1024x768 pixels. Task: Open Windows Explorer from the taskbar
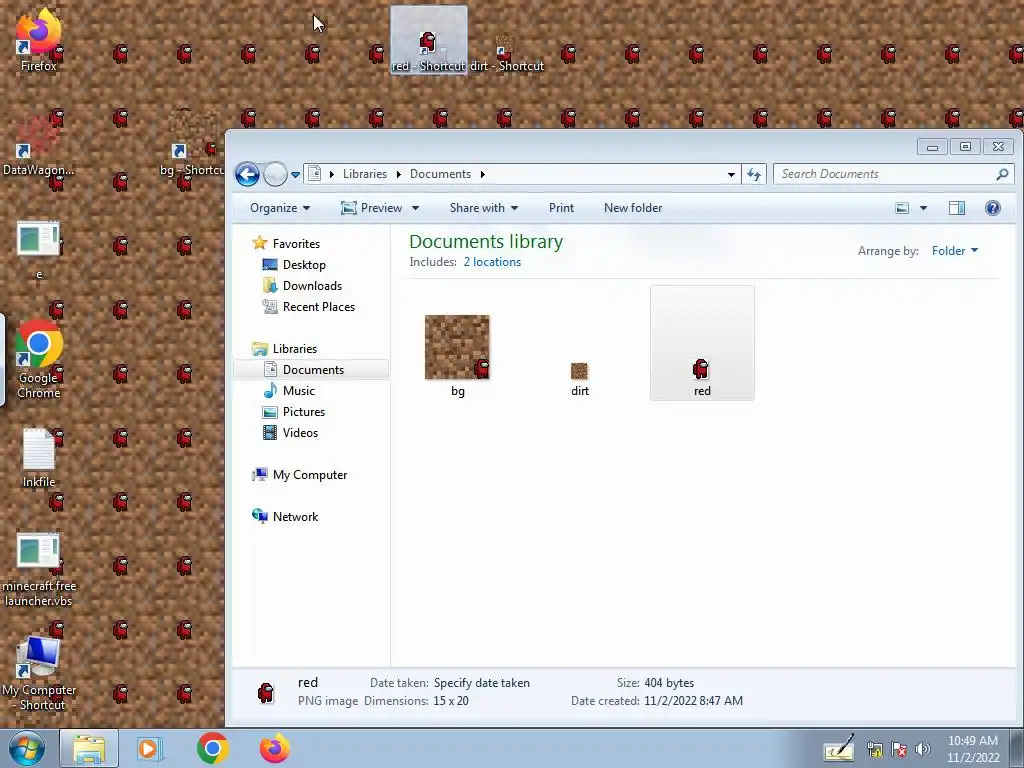[89, 749]
